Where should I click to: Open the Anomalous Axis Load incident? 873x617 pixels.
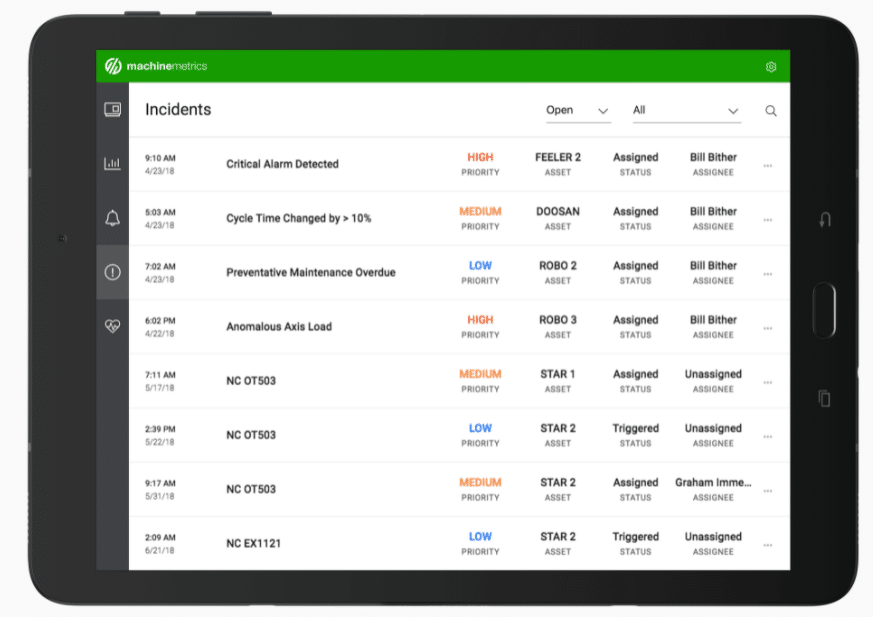[279, 326]
